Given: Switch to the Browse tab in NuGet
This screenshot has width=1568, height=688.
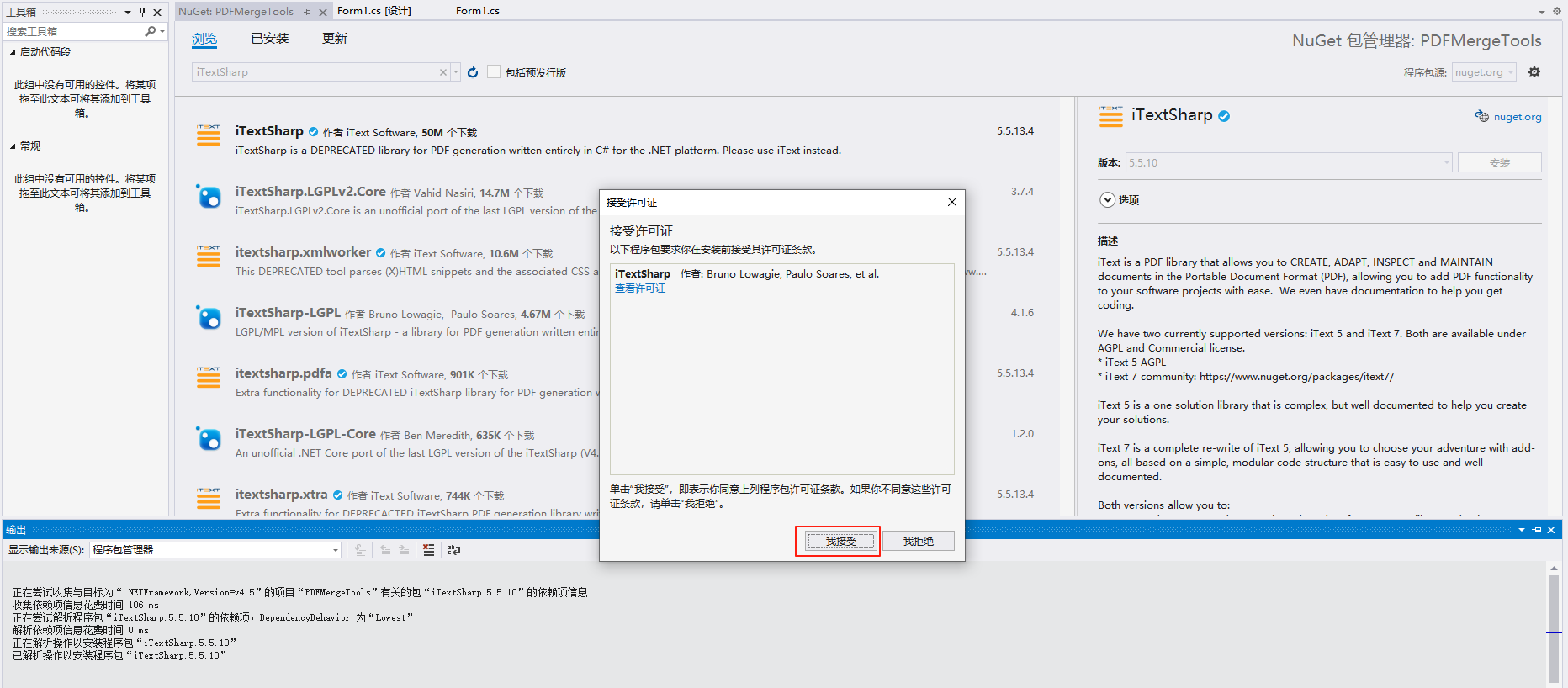Looking at the screenshot, I should click(204, 39).
